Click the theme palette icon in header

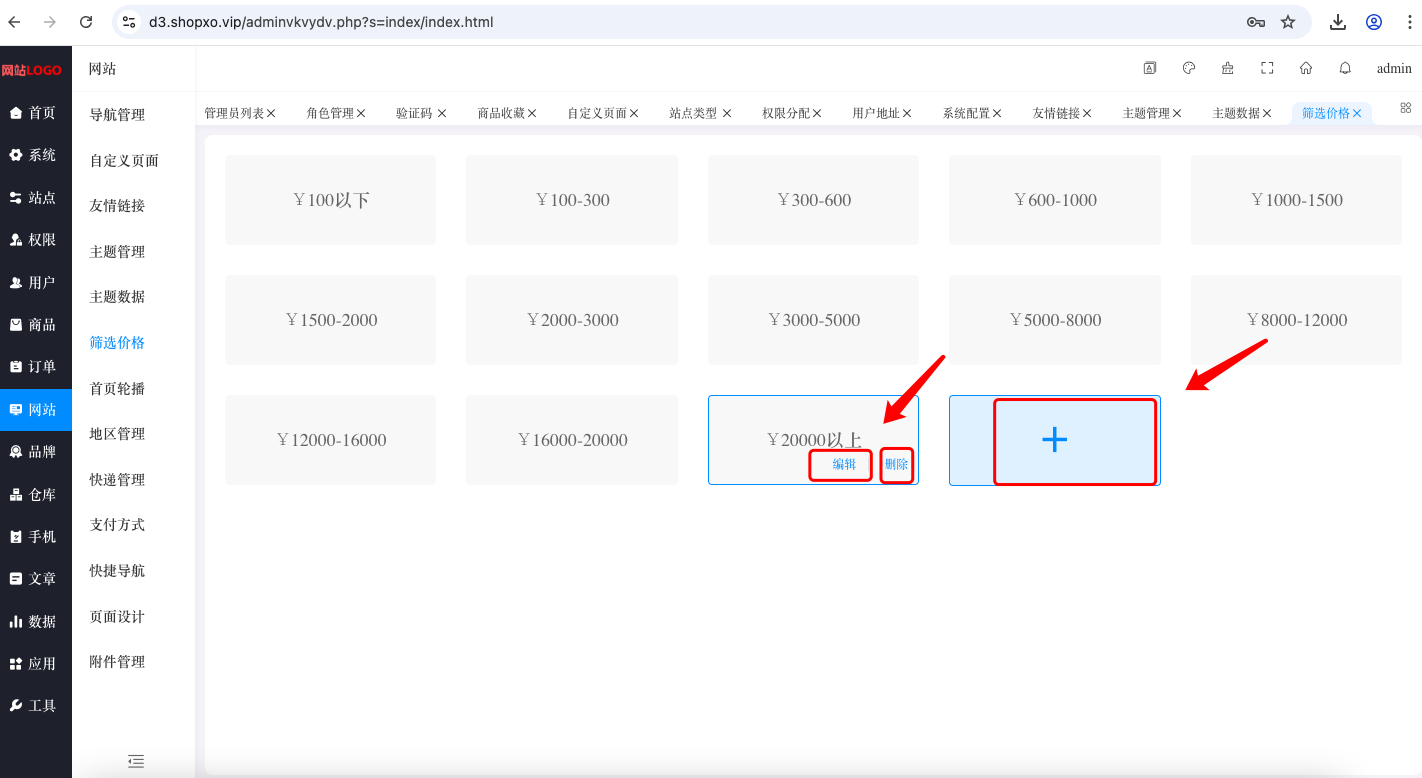coord(1189,68)
